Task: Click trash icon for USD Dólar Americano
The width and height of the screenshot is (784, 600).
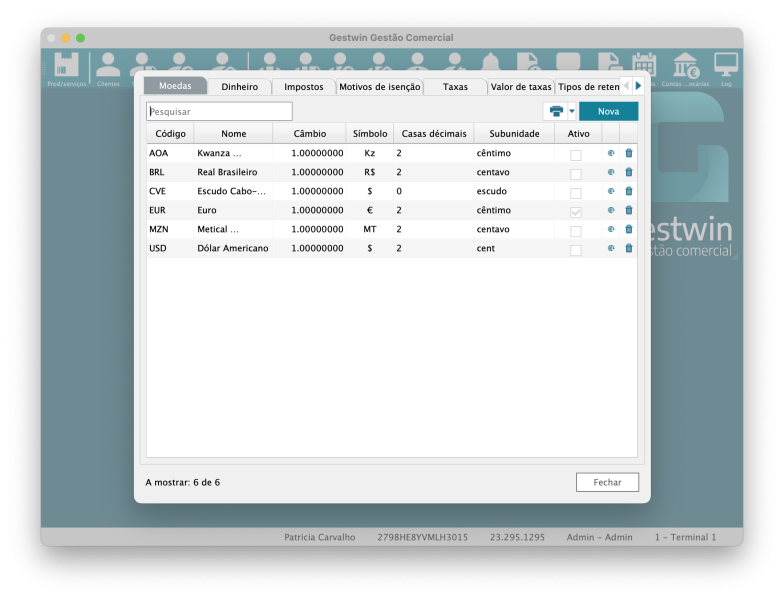Action: 629,248
